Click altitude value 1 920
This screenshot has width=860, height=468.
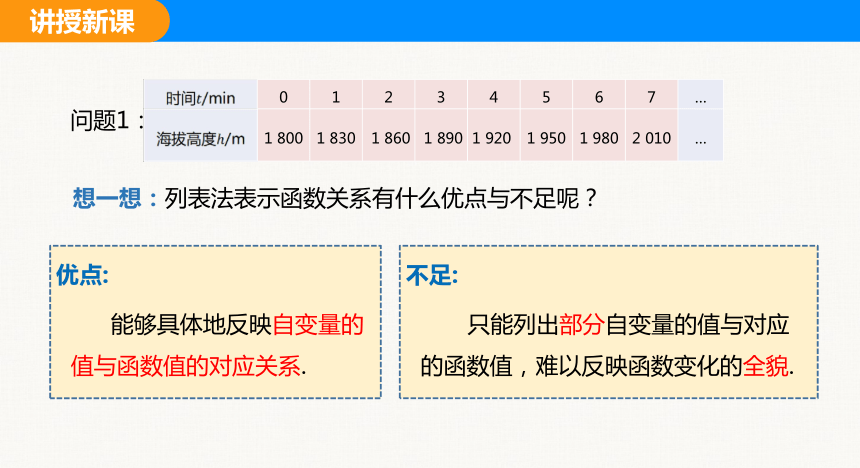[x=491, y=138]
